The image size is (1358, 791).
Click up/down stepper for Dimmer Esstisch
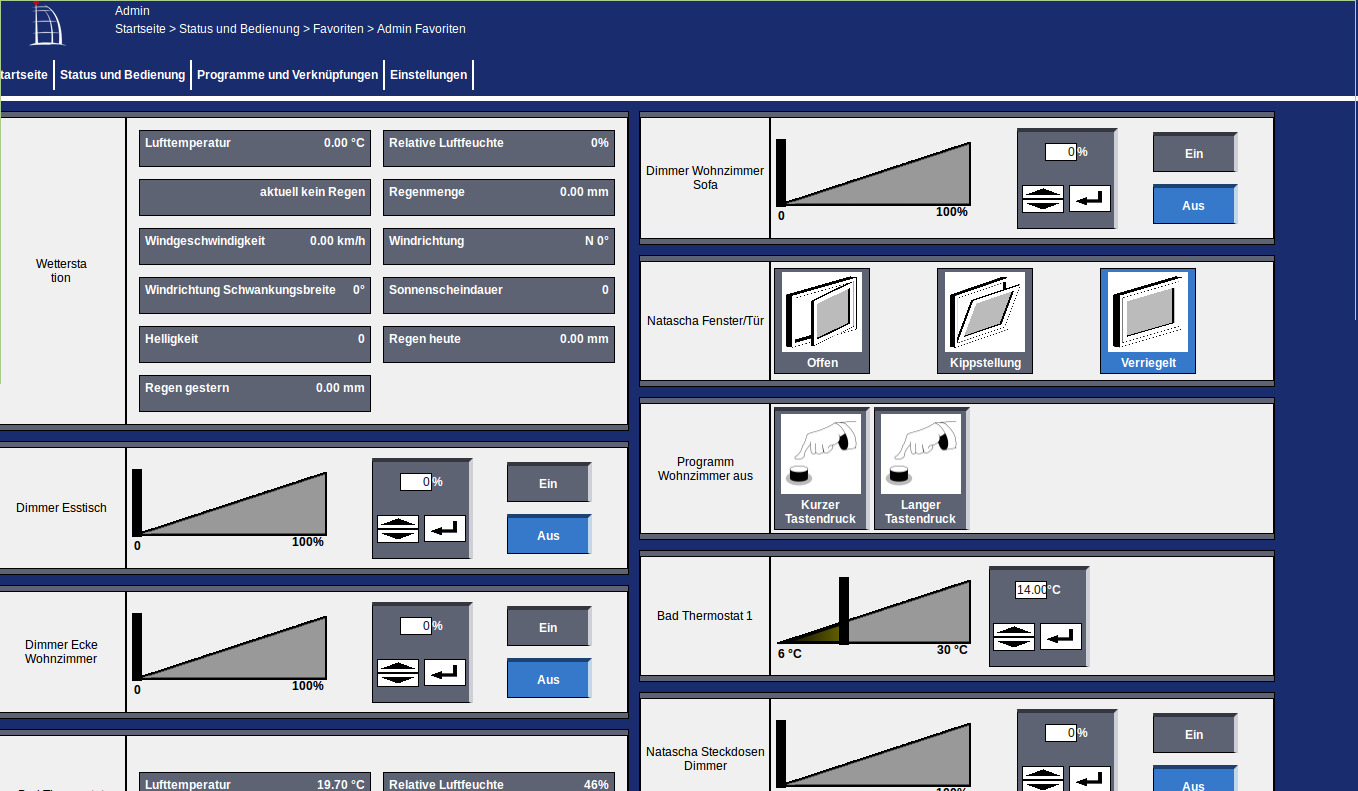click(x=398, y=528)
